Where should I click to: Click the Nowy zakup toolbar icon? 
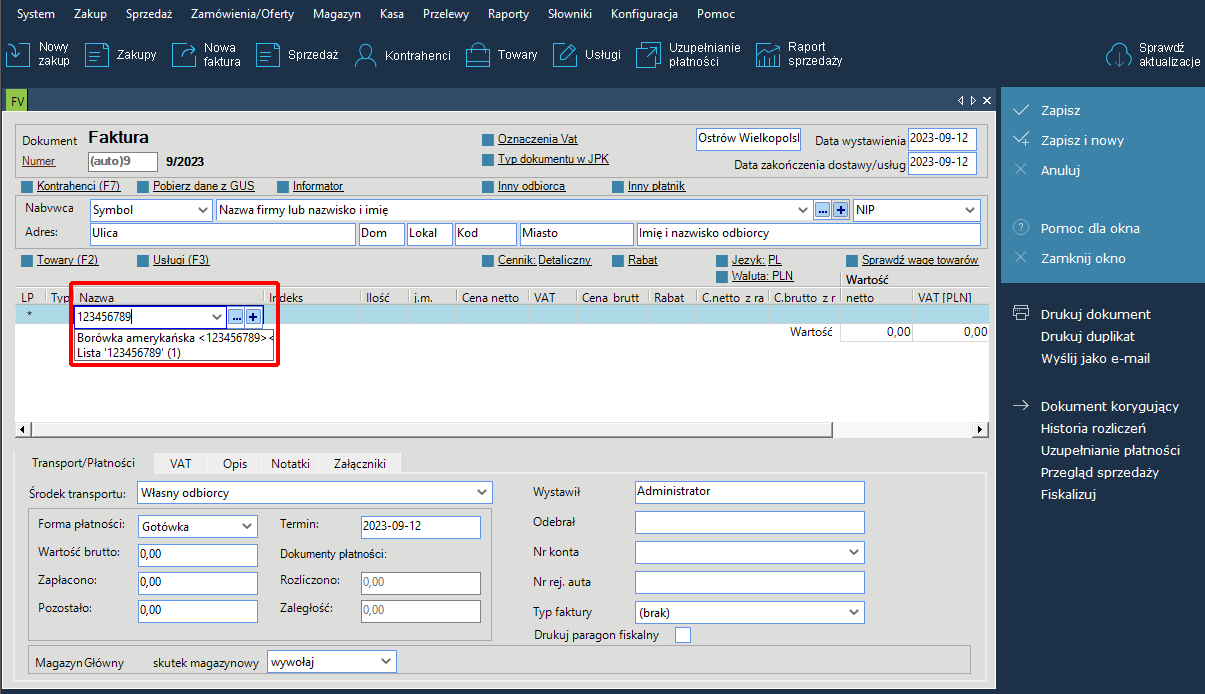(20, 54)
